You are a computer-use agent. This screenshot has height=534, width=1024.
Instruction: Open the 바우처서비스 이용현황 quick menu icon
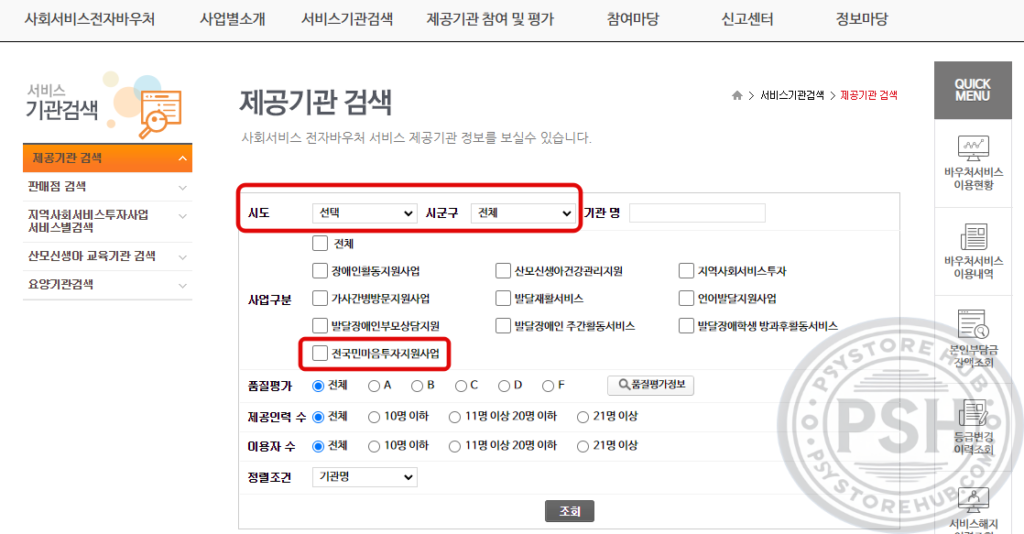[x=973, y=149]
